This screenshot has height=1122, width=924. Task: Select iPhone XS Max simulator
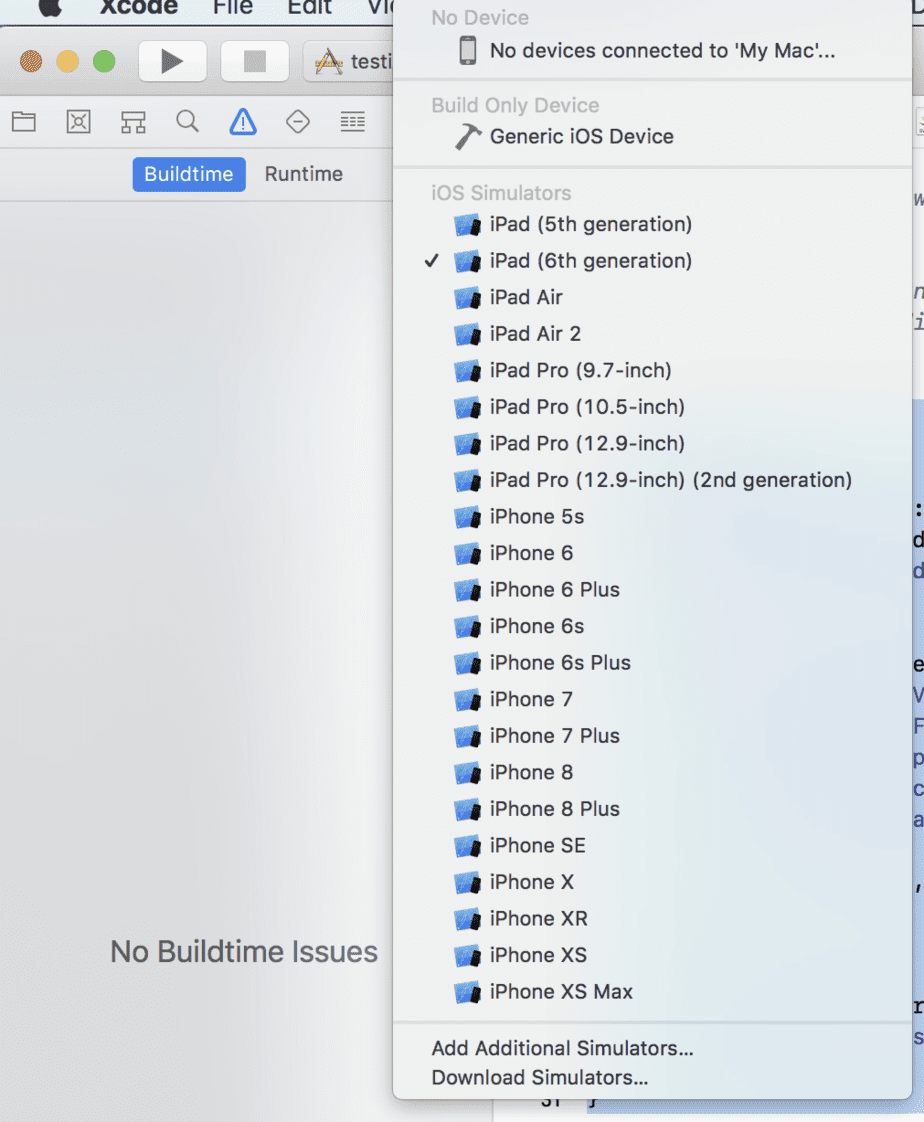click(652, 991)
